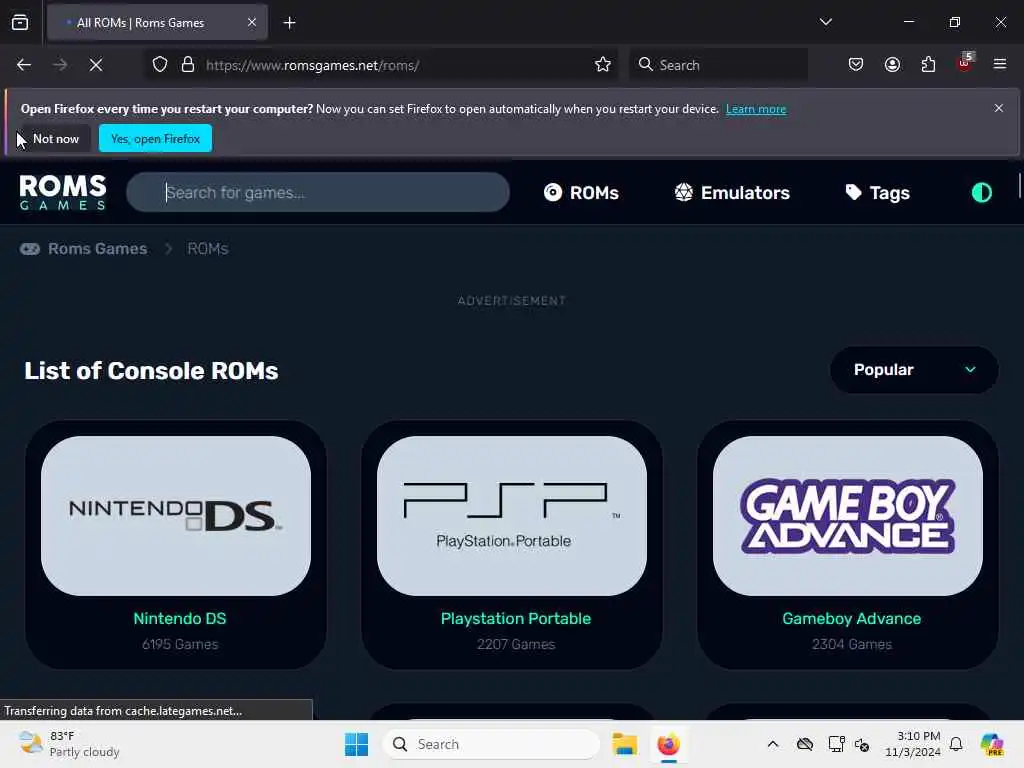
Task: Open the Windows Start menu
Action: [357, 744]
